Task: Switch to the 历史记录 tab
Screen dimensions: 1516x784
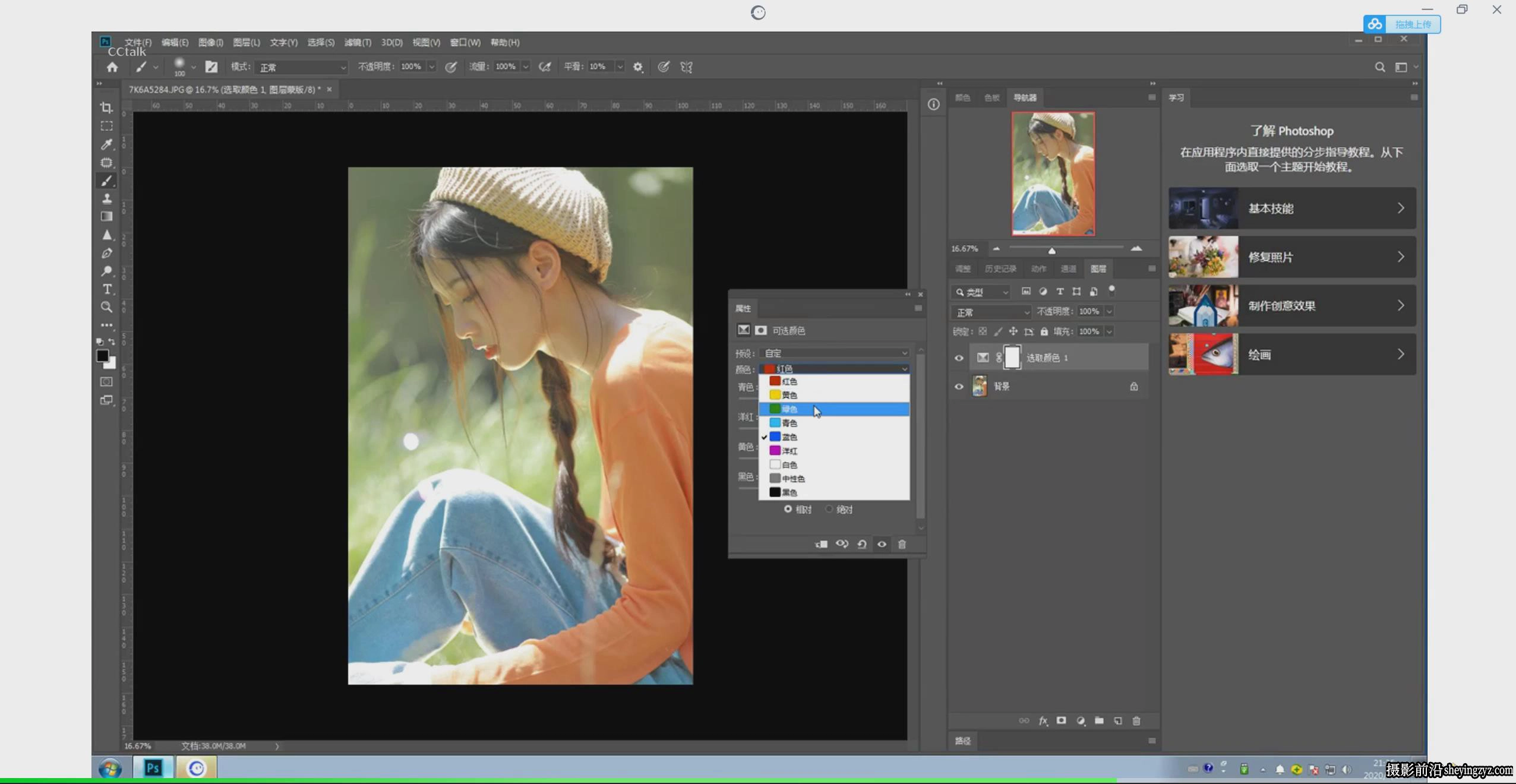Action: point(1000,269)
